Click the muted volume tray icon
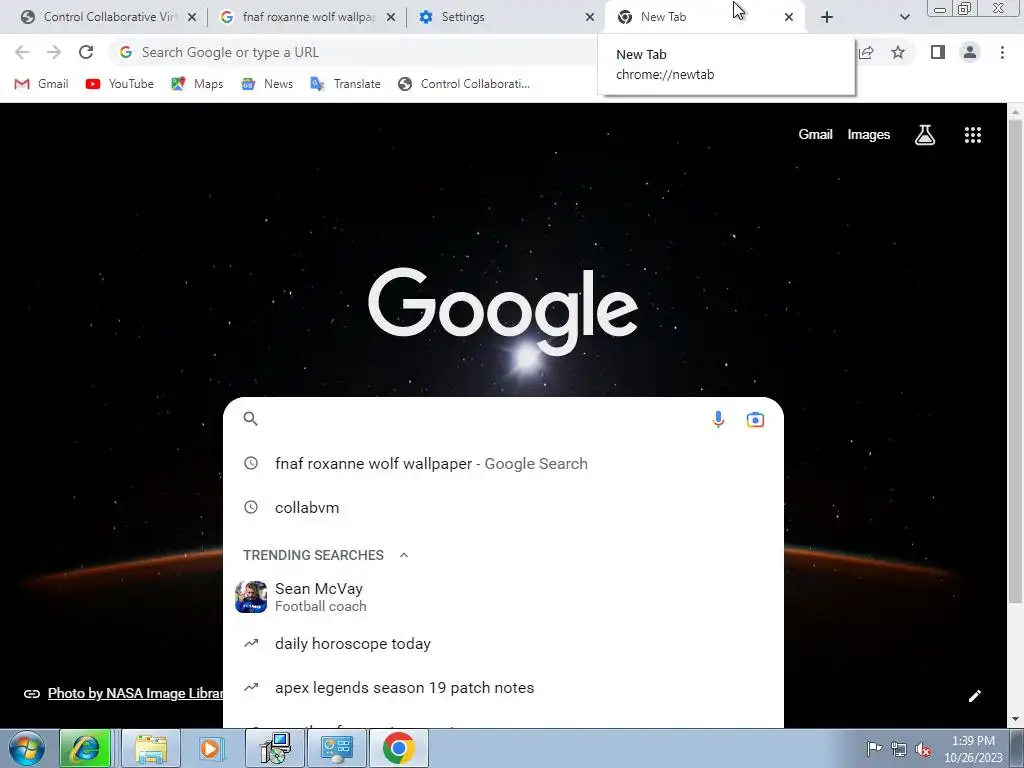1024x768 pixels. point(923,749)
